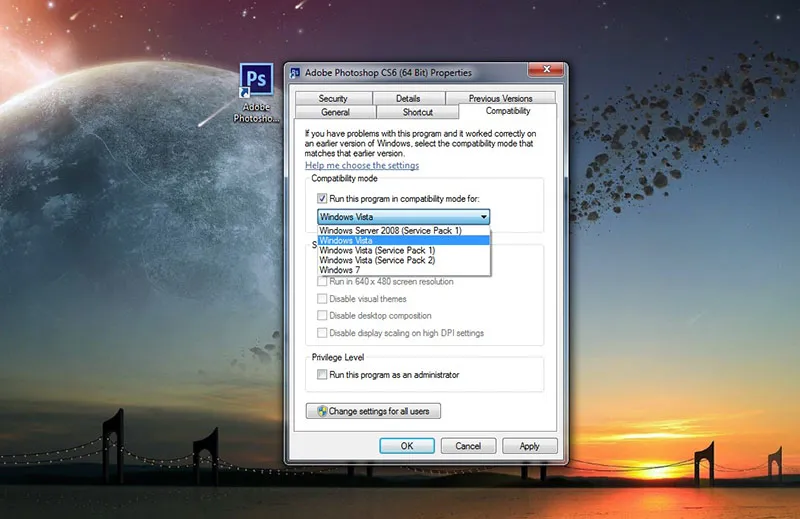The height and width of the screenshot is (519, 800).
Task: Toggle Disable display scaling on high DPI
Action: click(322, 333)
